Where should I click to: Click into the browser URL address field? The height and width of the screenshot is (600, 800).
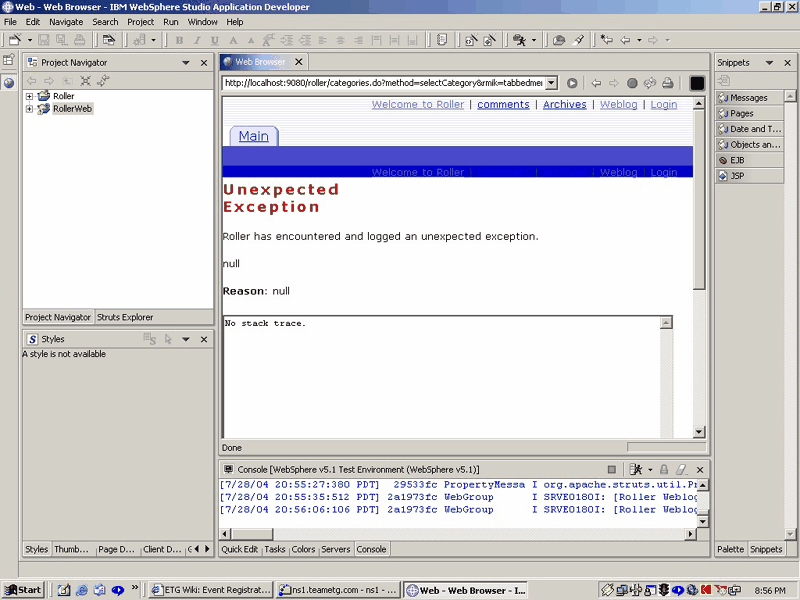point(384,83)
